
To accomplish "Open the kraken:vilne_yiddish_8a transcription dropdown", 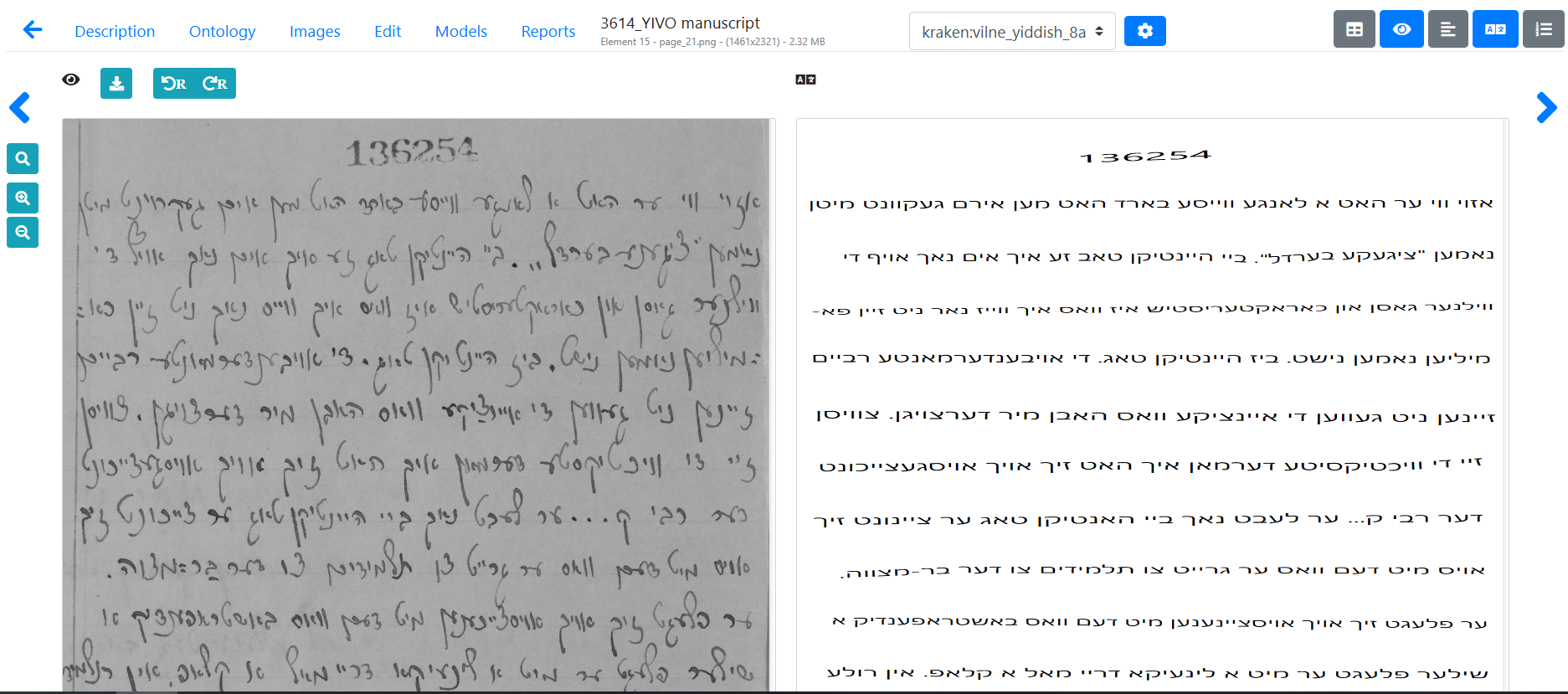I will 1011,32.
